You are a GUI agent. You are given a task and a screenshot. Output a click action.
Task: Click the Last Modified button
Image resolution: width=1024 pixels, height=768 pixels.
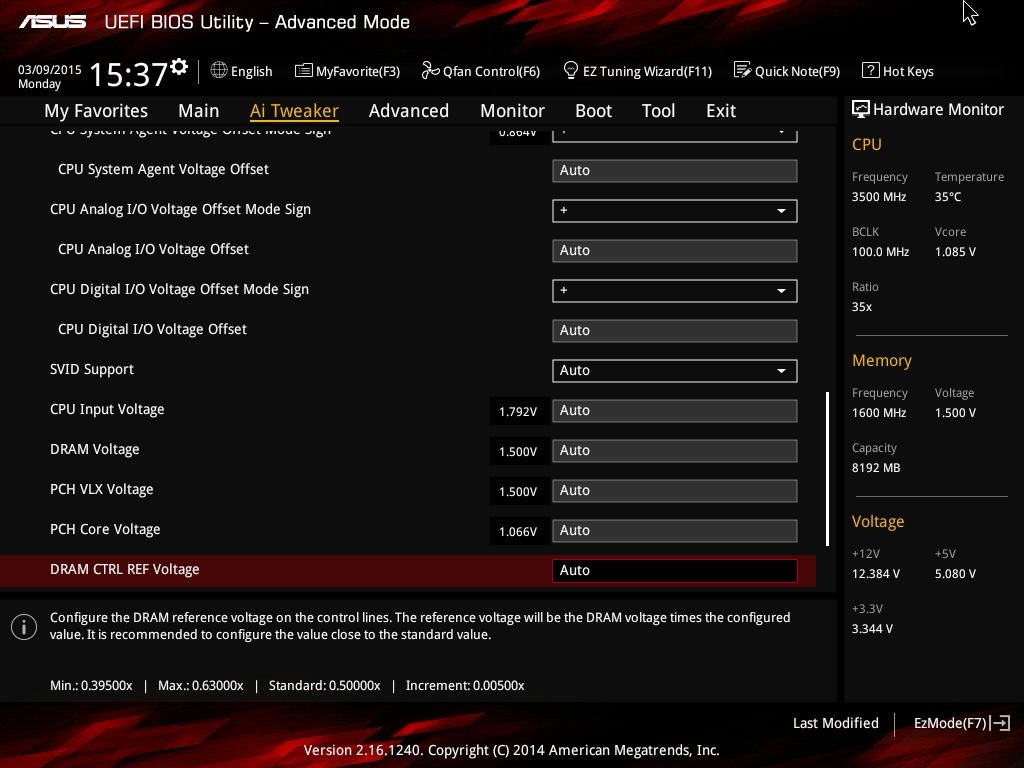(835, 723)
